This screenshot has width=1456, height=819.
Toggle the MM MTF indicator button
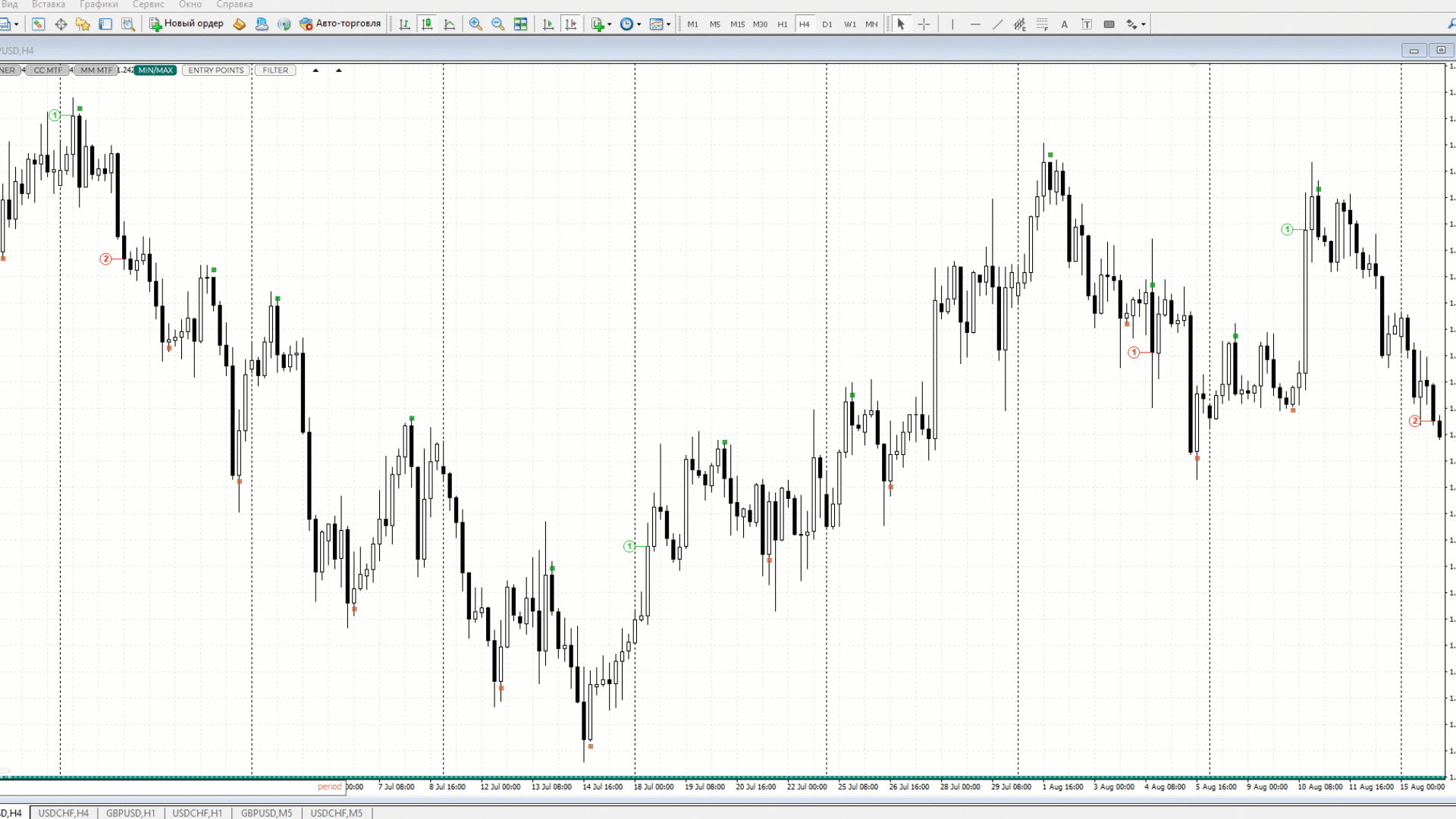[x=96, y=70]
